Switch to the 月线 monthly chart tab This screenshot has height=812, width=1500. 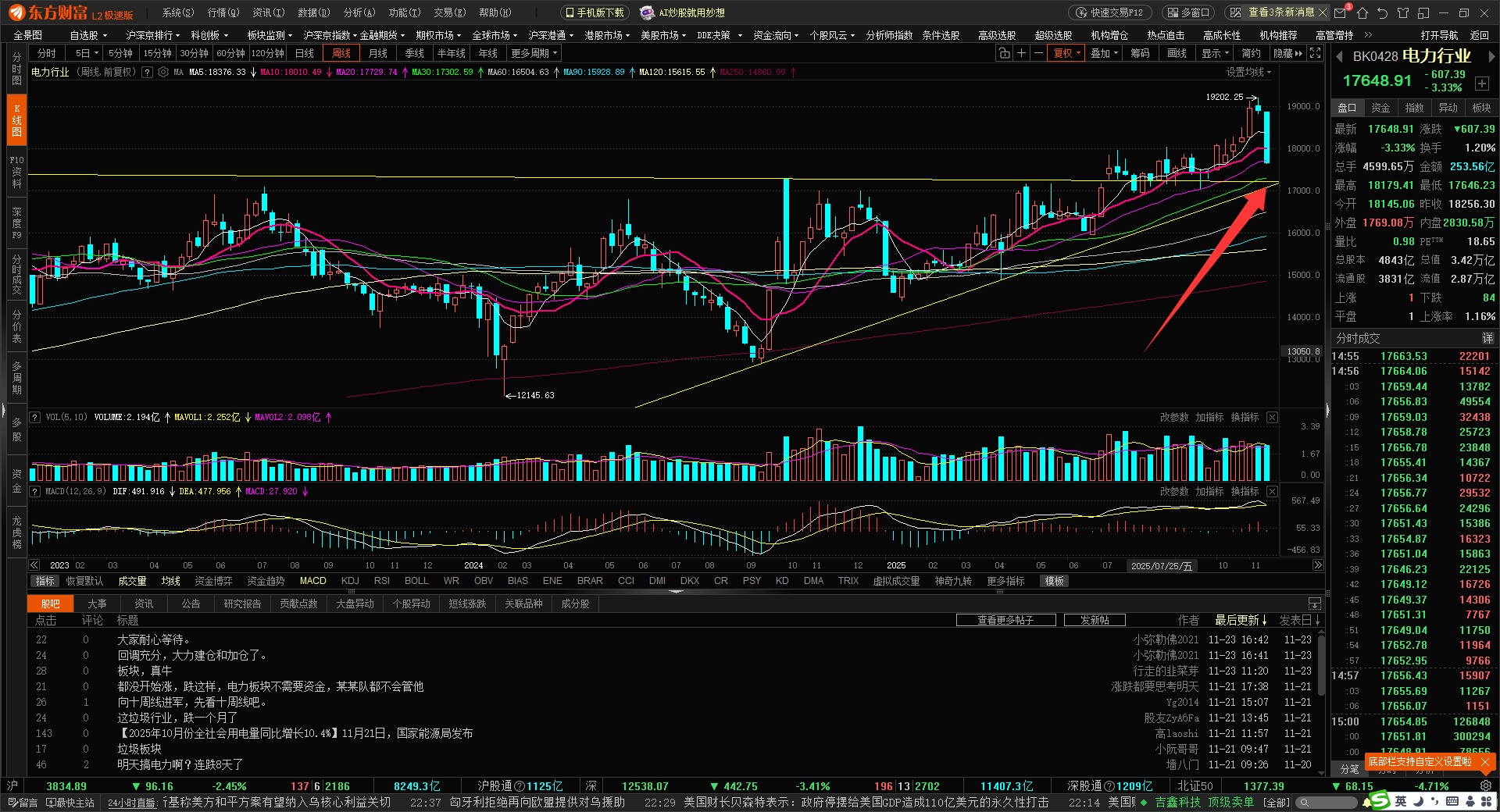378,53
